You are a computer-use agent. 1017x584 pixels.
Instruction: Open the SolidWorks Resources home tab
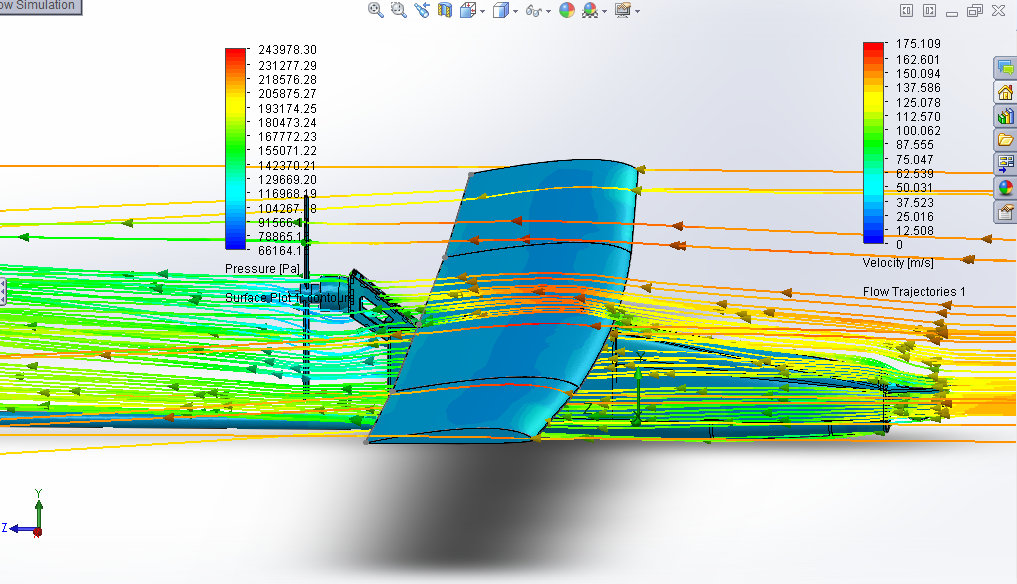click(1005, 92)
